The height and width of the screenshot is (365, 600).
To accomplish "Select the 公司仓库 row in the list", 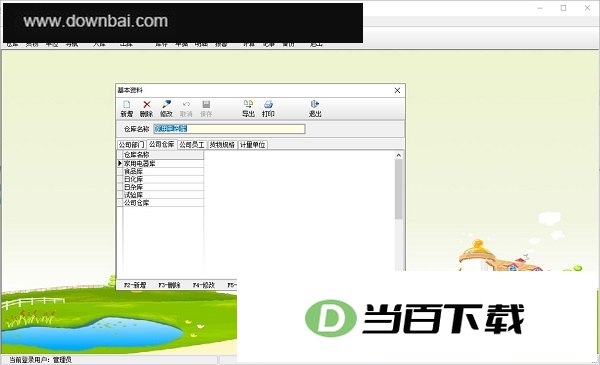I will click(x=163, y=203).
